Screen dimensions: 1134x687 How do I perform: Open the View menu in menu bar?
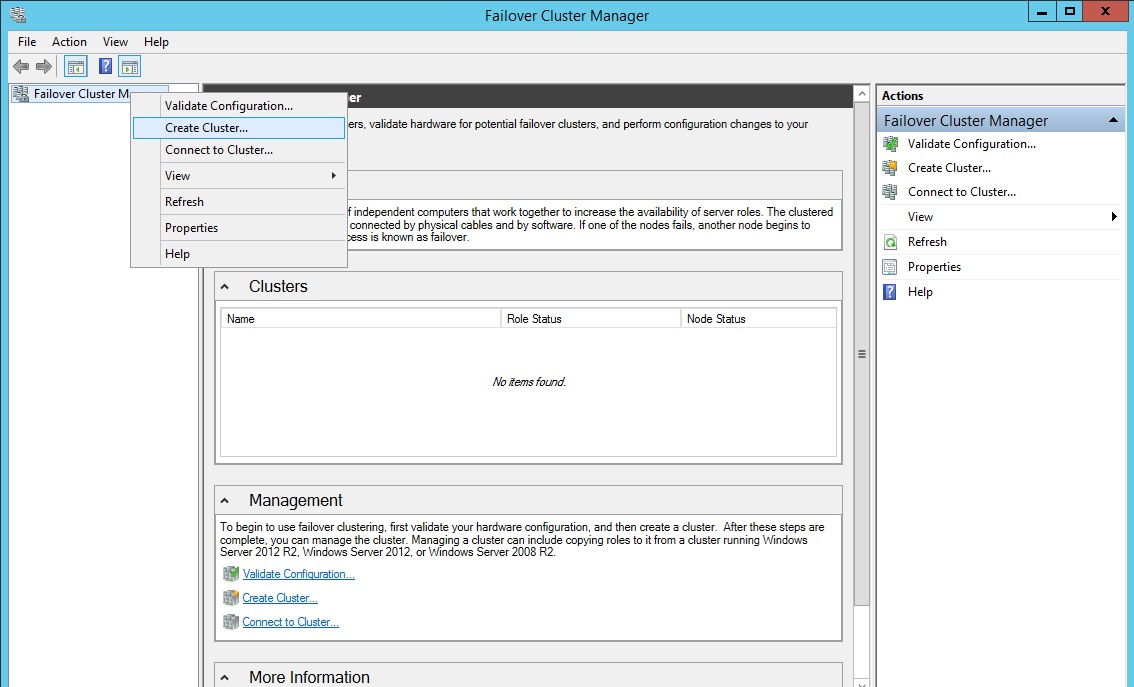[x=115, y=42]
